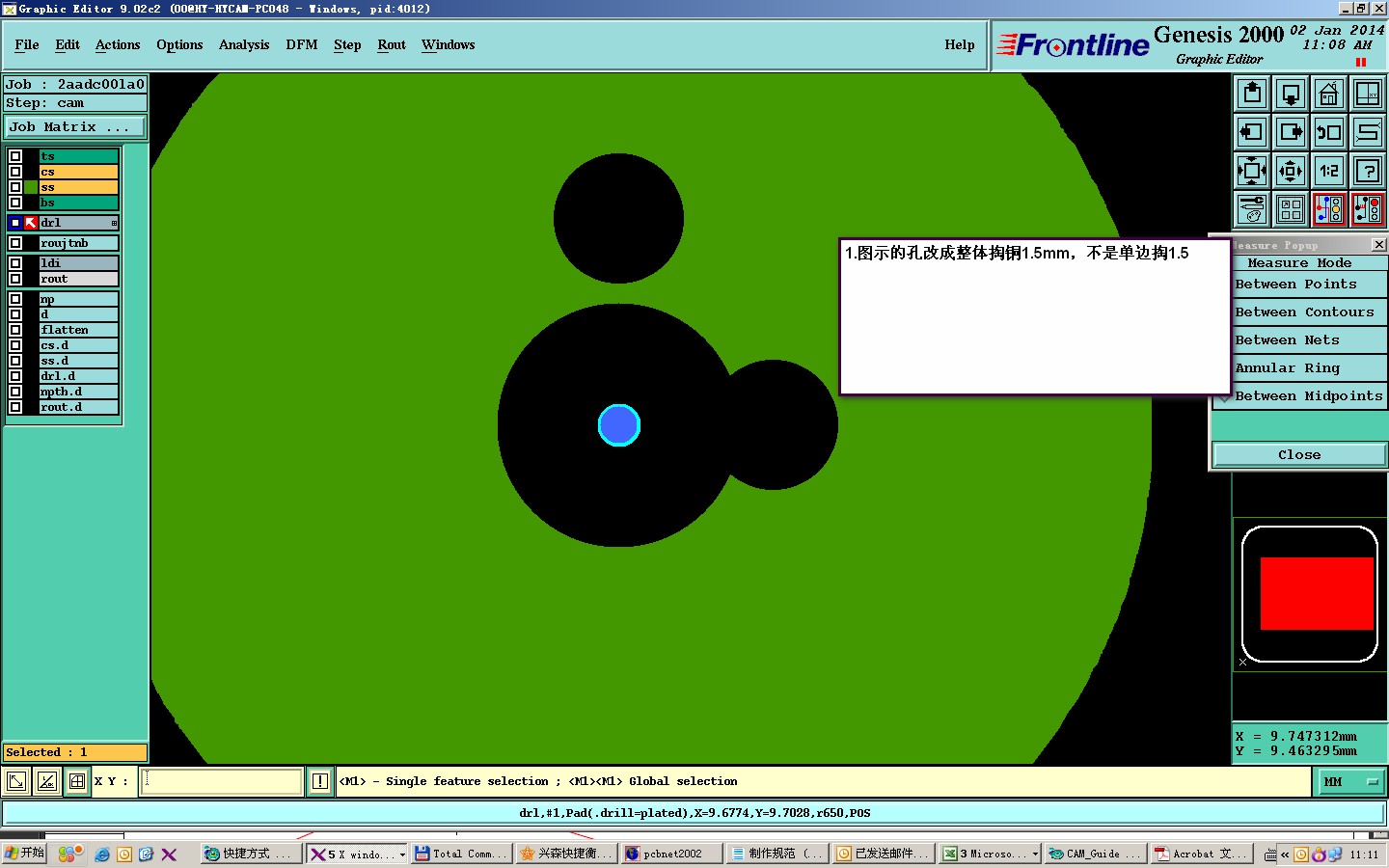The width and height of the screenshot is (1389, 868).
Task: Click the purple X quick launch icon
Action: click(169, 854)
